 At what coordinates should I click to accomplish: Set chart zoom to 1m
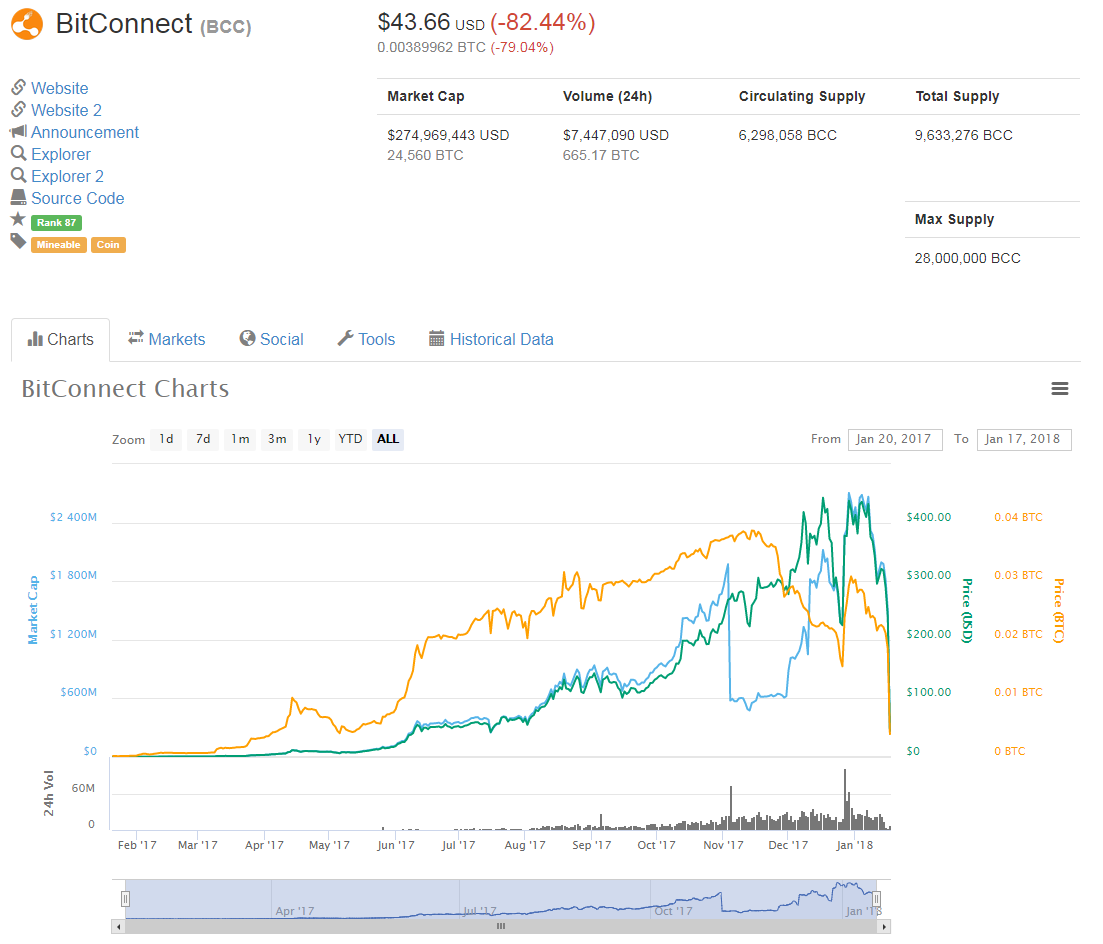(241, 439)
